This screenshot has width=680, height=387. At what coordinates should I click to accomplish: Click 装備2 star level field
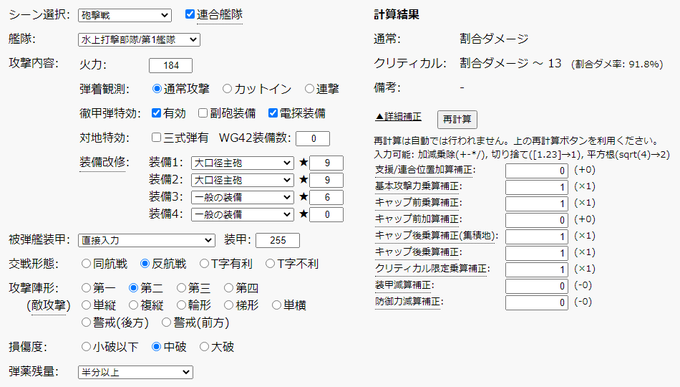click(327, 180)
